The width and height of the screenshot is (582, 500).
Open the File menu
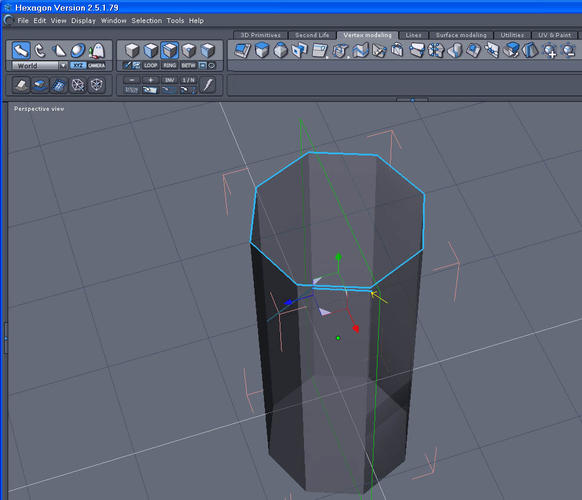coord(23,21)
